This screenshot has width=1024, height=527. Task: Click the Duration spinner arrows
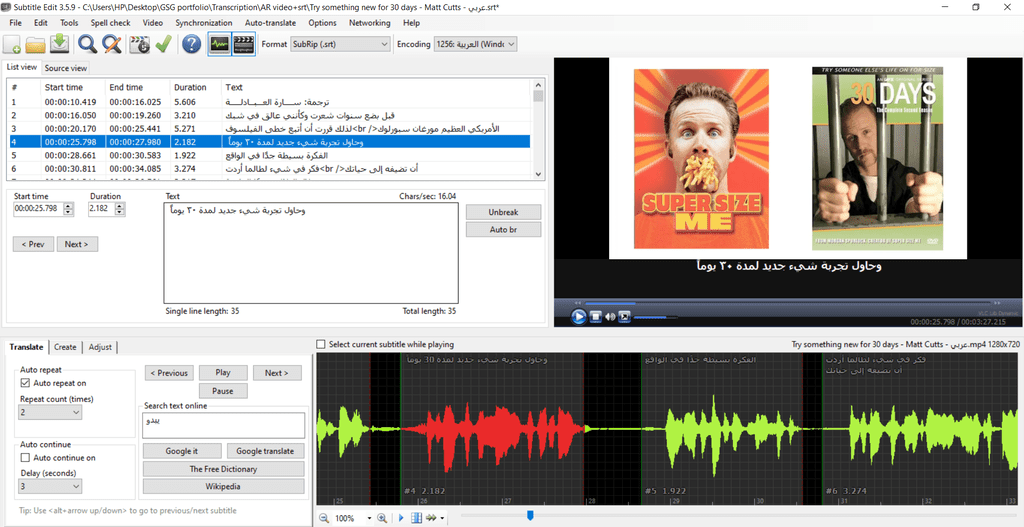click(x=120, y=209)
